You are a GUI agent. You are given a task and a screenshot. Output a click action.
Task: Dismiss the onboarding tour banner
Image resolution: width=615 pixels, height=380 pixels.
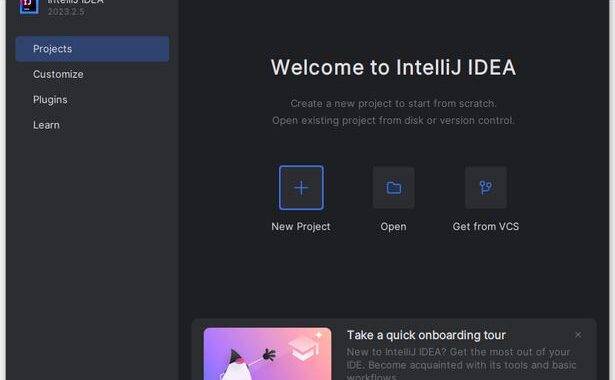tap(578, 335)
